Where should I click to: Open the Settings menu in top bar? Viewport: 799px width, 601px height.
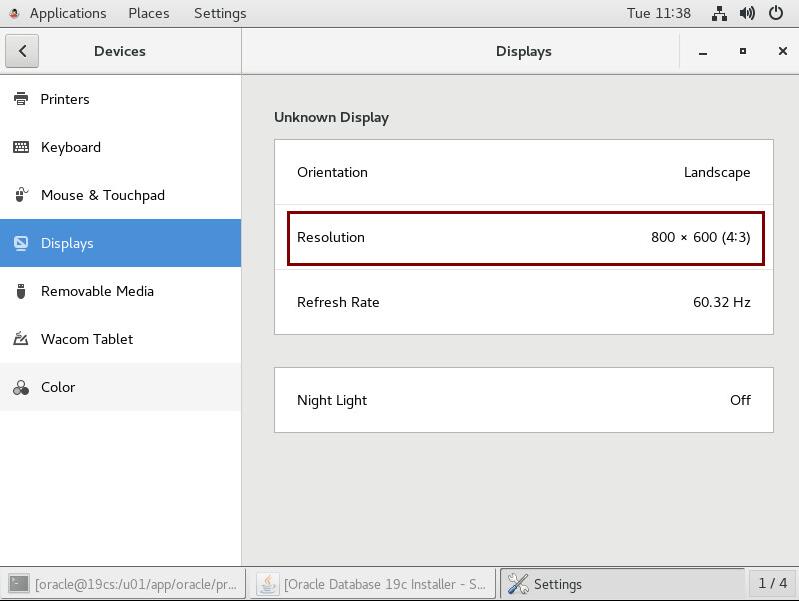(220, 13)
